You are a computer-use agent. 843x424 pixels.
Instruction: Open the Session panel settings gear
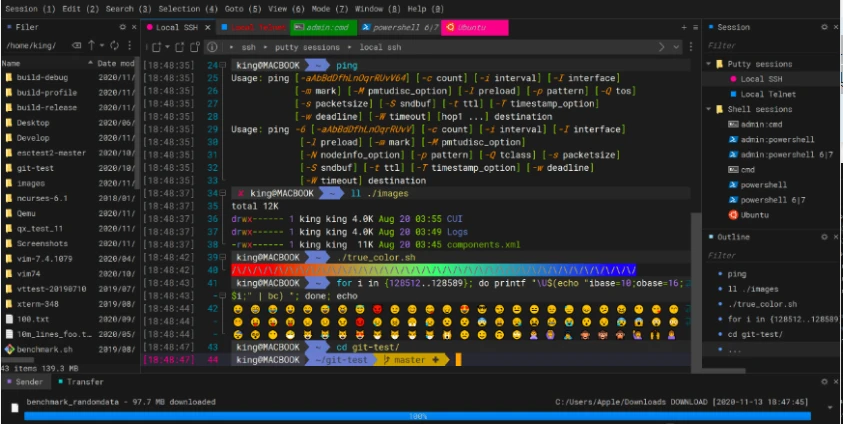click(x=823, y=27)
